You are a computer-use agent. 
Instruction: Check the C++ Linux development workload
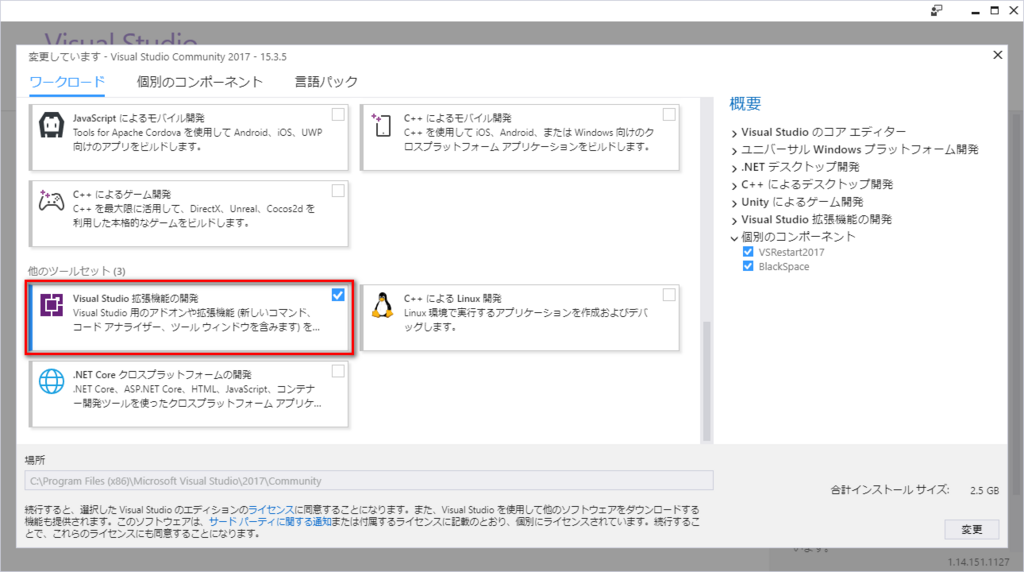(669, 295)
